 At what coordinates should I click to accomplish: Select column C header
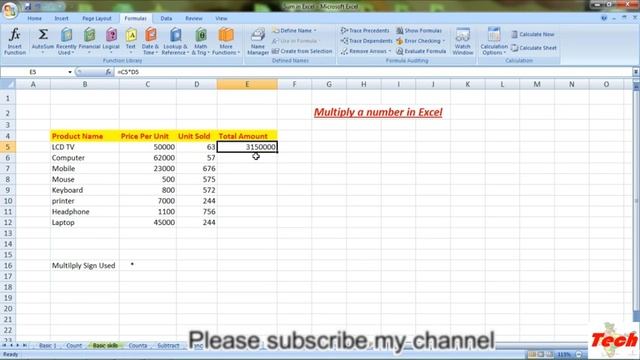tap(147, 84)
